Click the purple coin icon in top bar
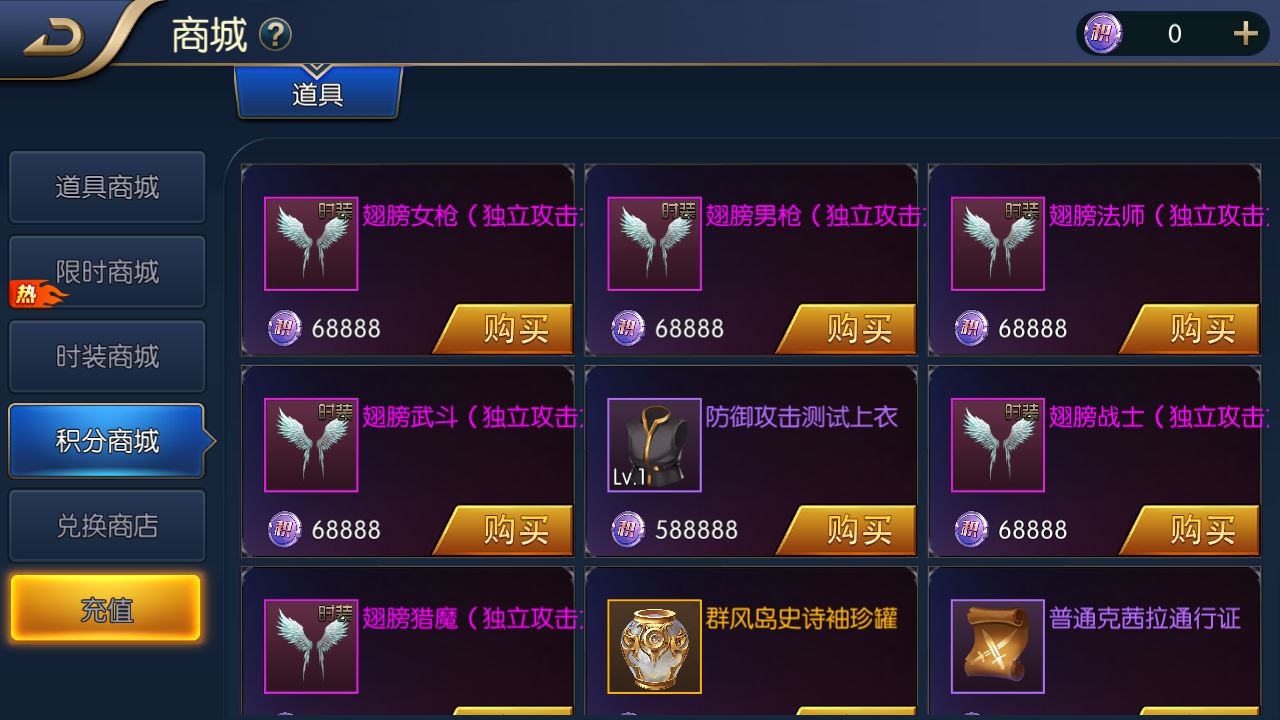The width and height of the screenshot is (1280, 720). point(1103,34)
